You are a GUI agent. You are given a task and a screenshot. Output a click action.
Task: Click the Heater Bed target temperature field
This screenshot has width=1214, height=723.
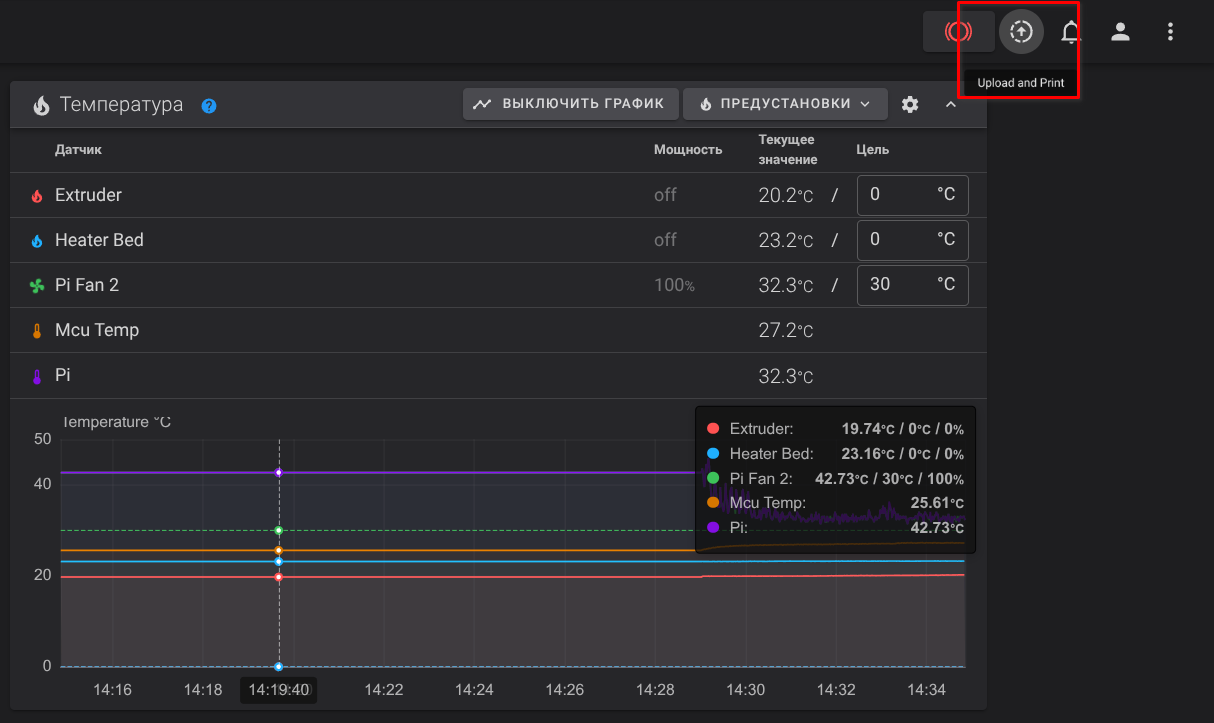898,240
